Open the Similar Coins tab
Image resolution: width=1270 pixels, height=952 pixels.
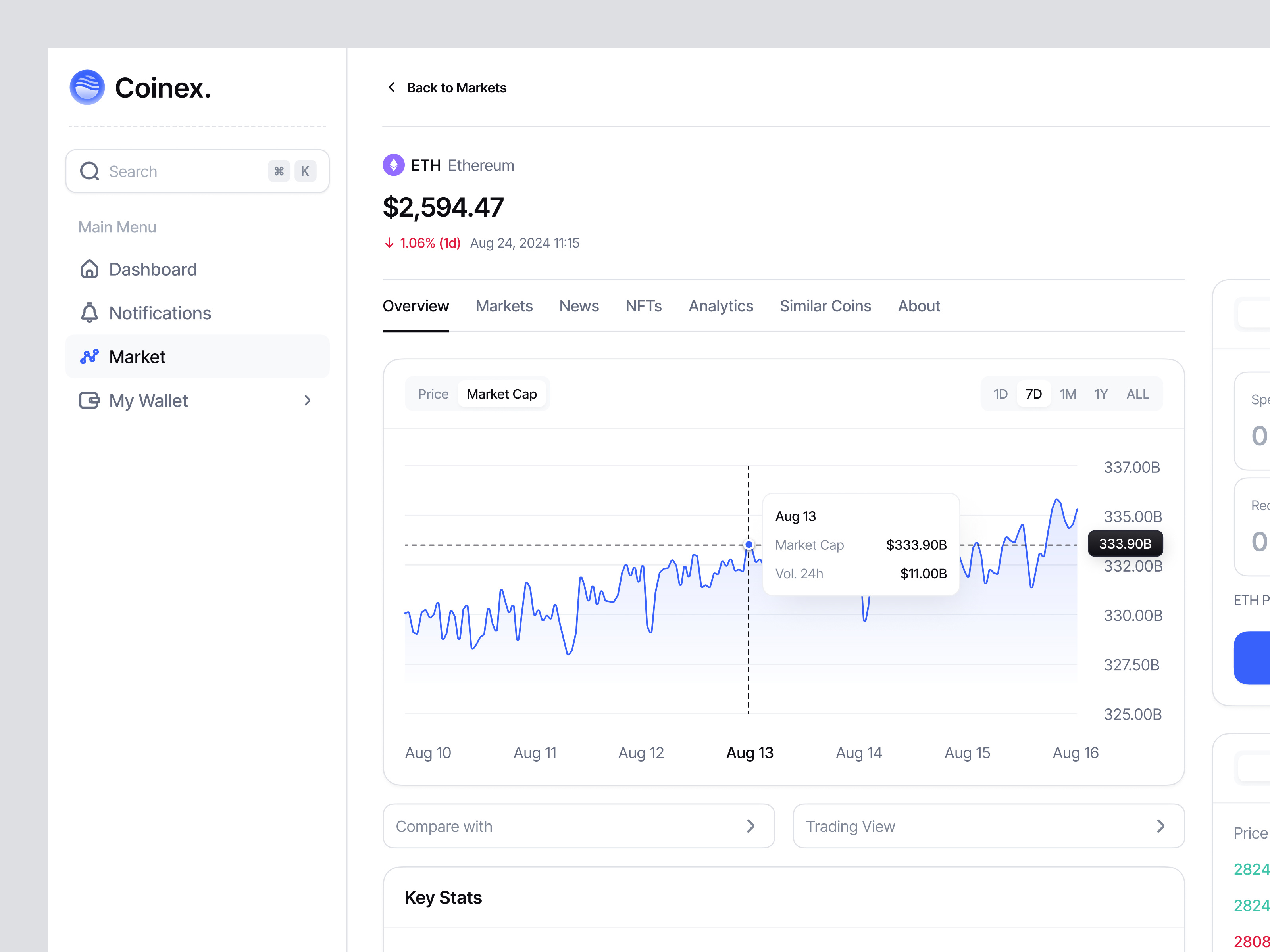coord(825,307)
